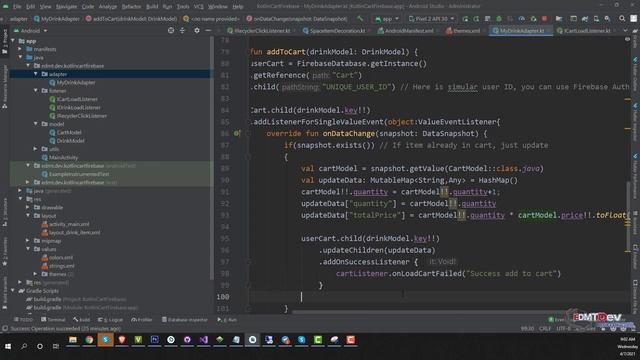Open the Refactor menu
640x360 pixels.
tap(131, 7)
